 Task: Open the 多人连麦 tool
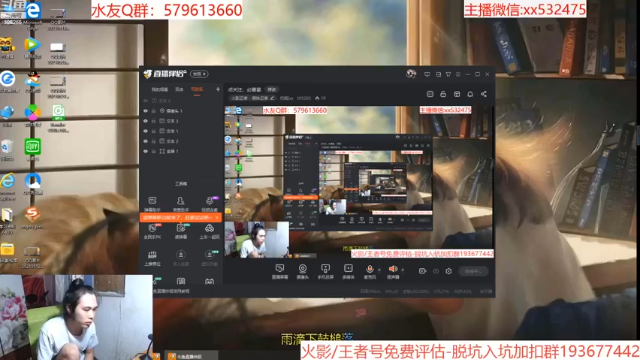180,258
